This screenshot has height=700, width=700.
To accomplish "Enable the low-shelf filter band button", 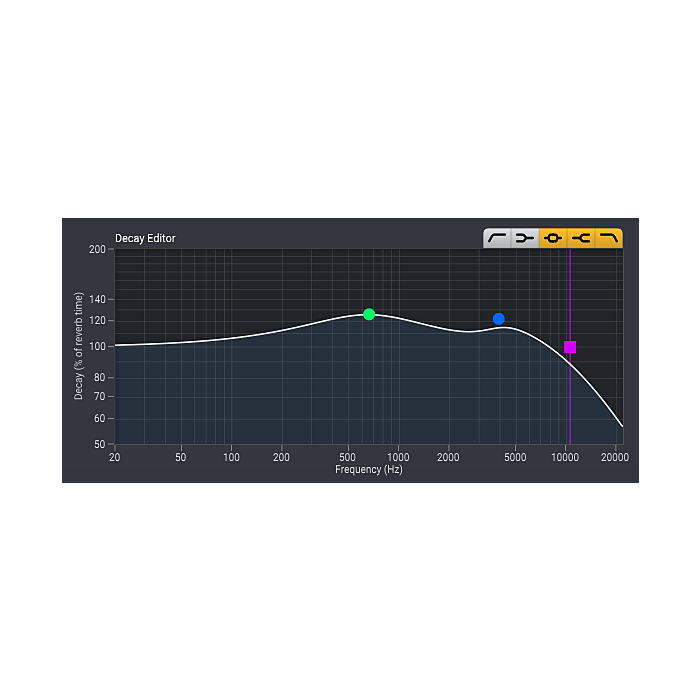I will click(525, 238).
